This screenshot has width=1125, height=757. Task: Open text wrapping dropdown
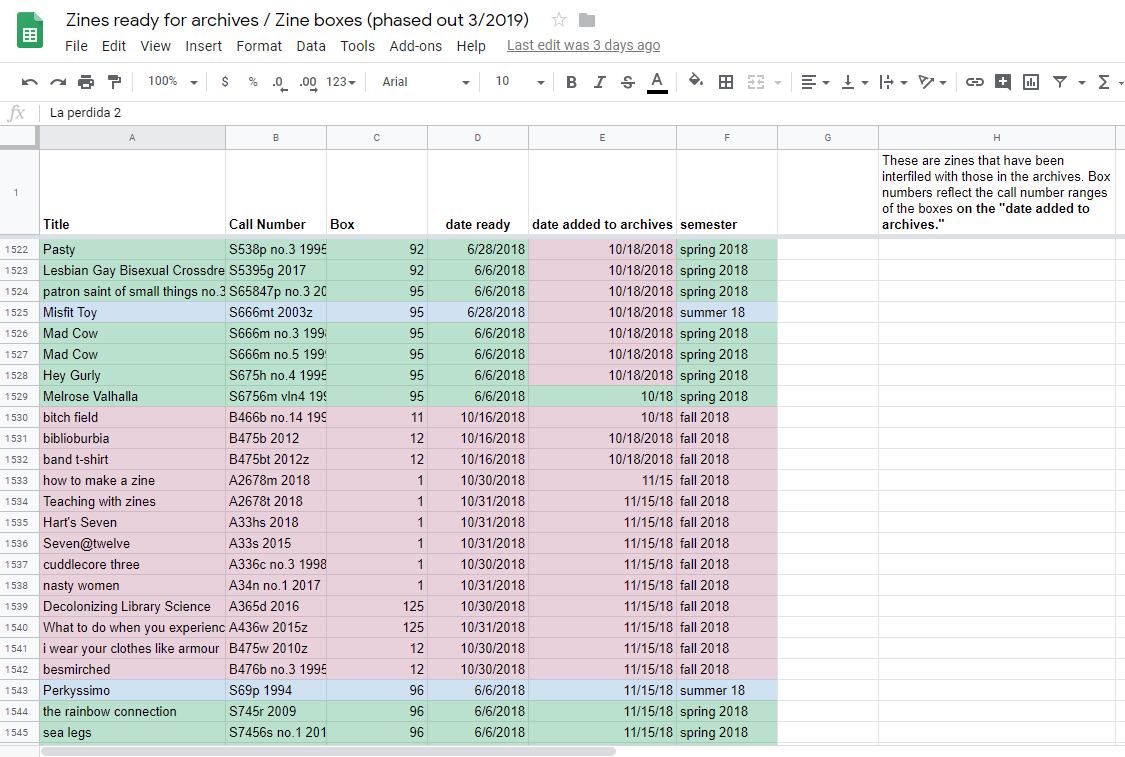[x=893, y=82]
